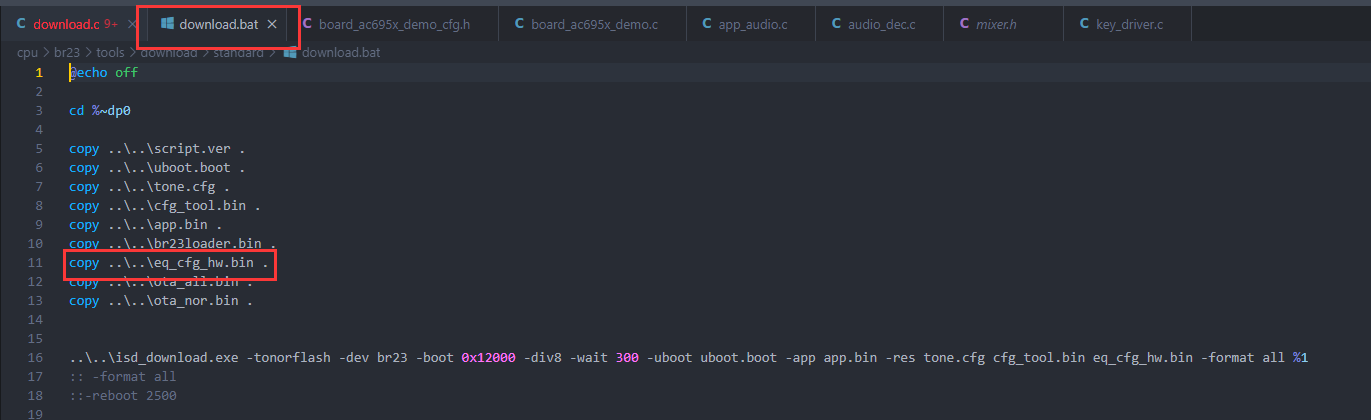
Task: Click the C icon on board_ac695x_demo_cfg.h tab
Action: (307, 23)
